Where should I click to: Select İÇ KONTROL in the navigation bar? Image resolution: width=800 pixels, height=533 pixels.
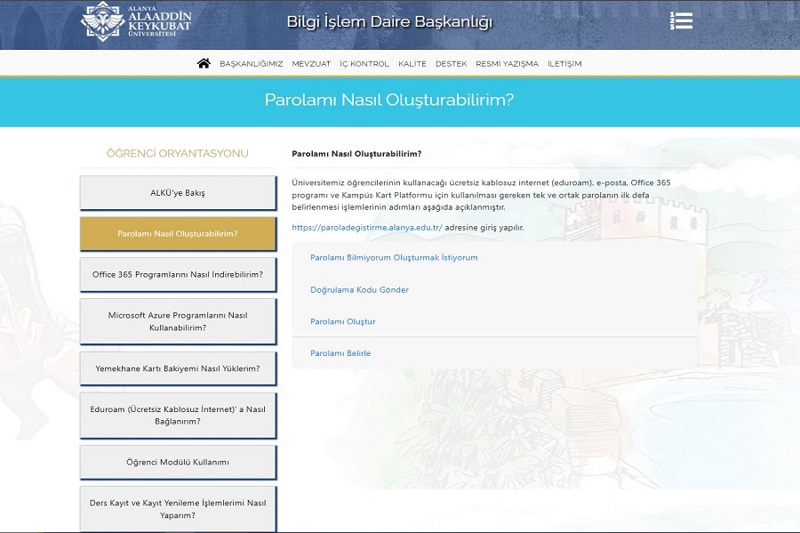364,64
